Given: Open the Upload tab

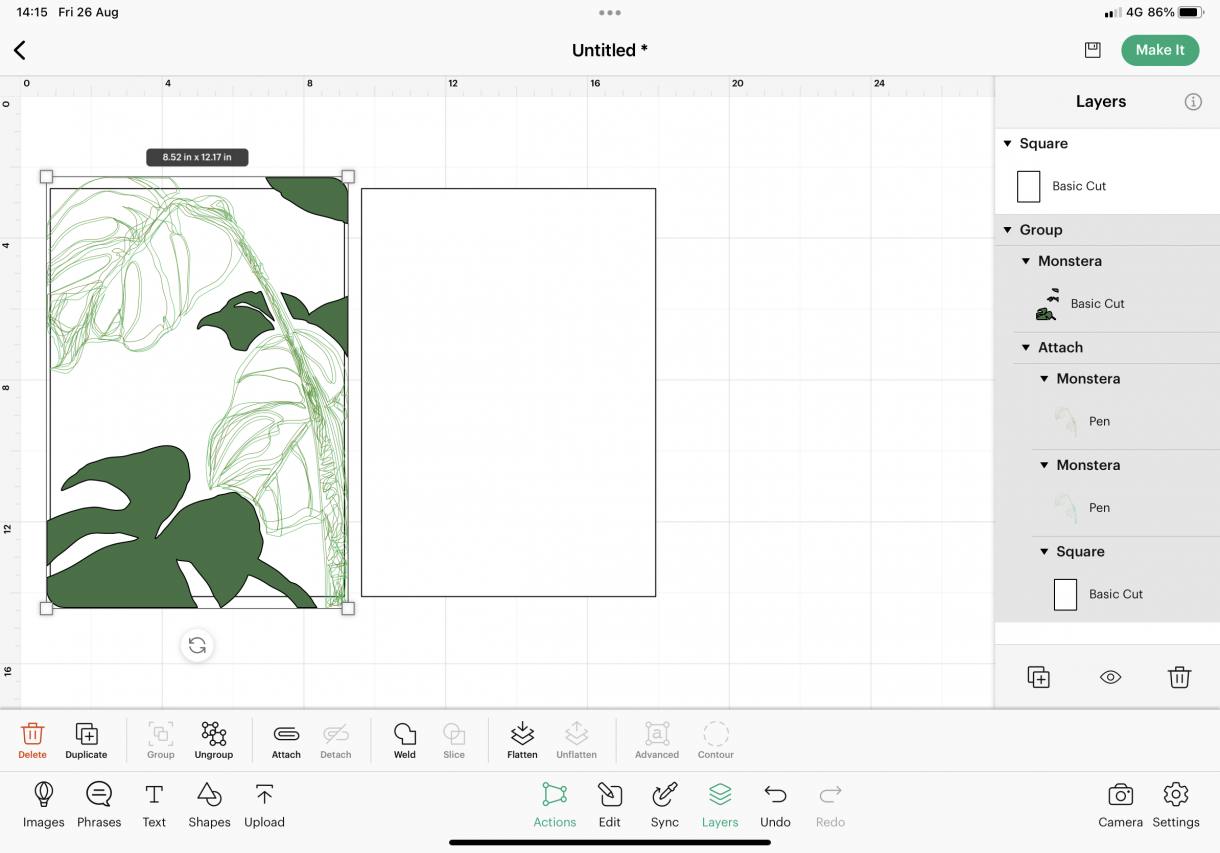Looking at the screenshot, I should point(264,806).
